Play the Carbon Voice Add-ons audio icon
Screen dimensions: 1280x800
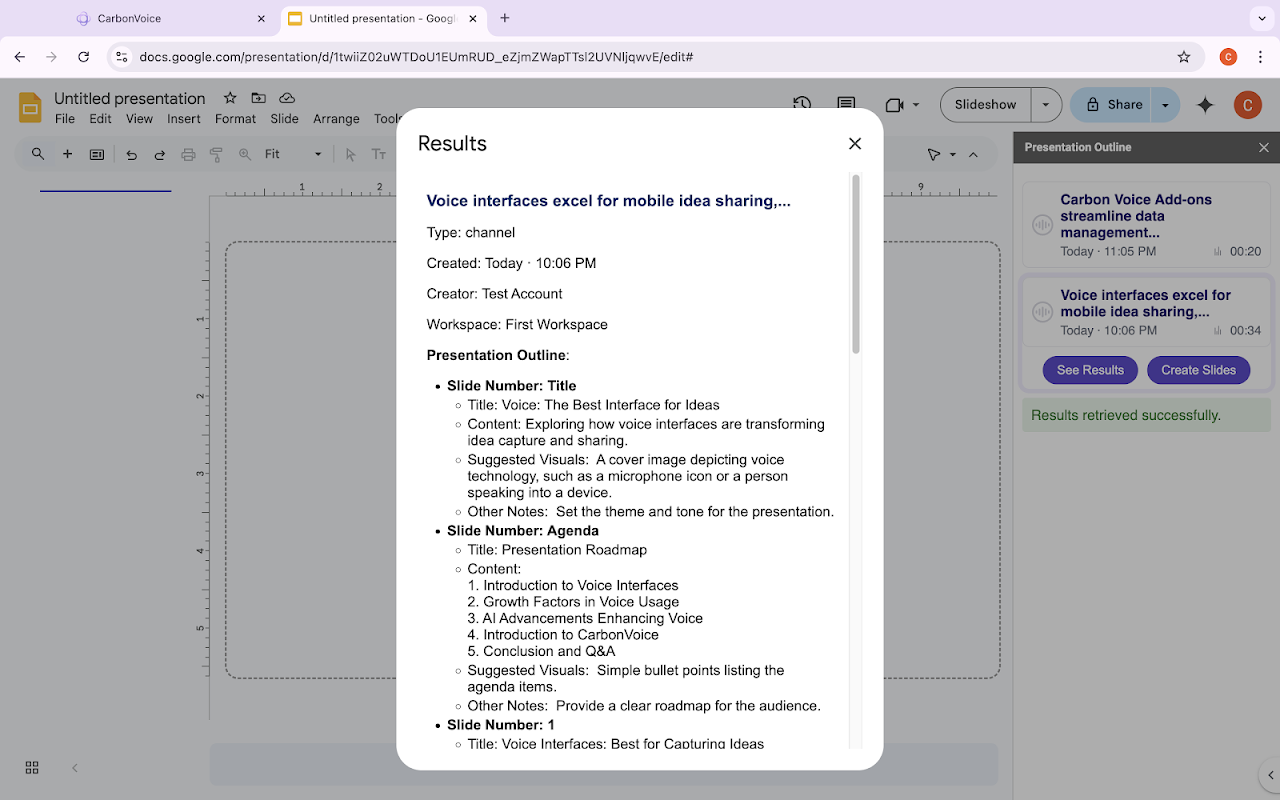(1042, 225)
